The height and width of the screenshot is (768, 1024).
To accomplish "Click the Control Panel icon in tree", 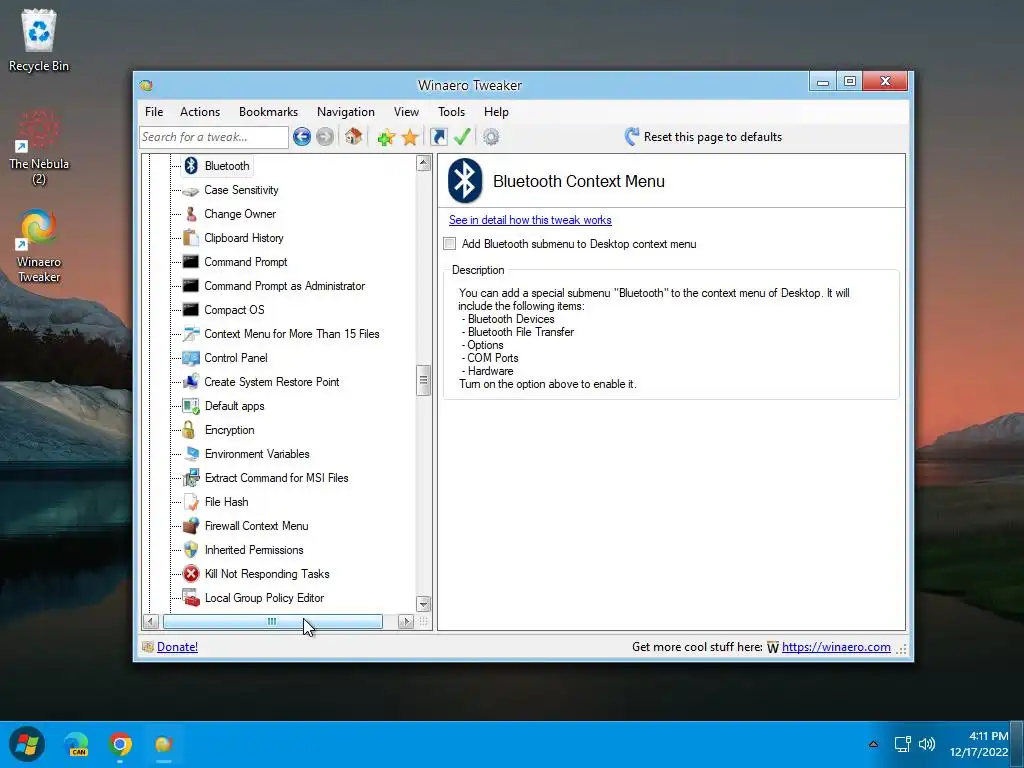I will point(191,358).
